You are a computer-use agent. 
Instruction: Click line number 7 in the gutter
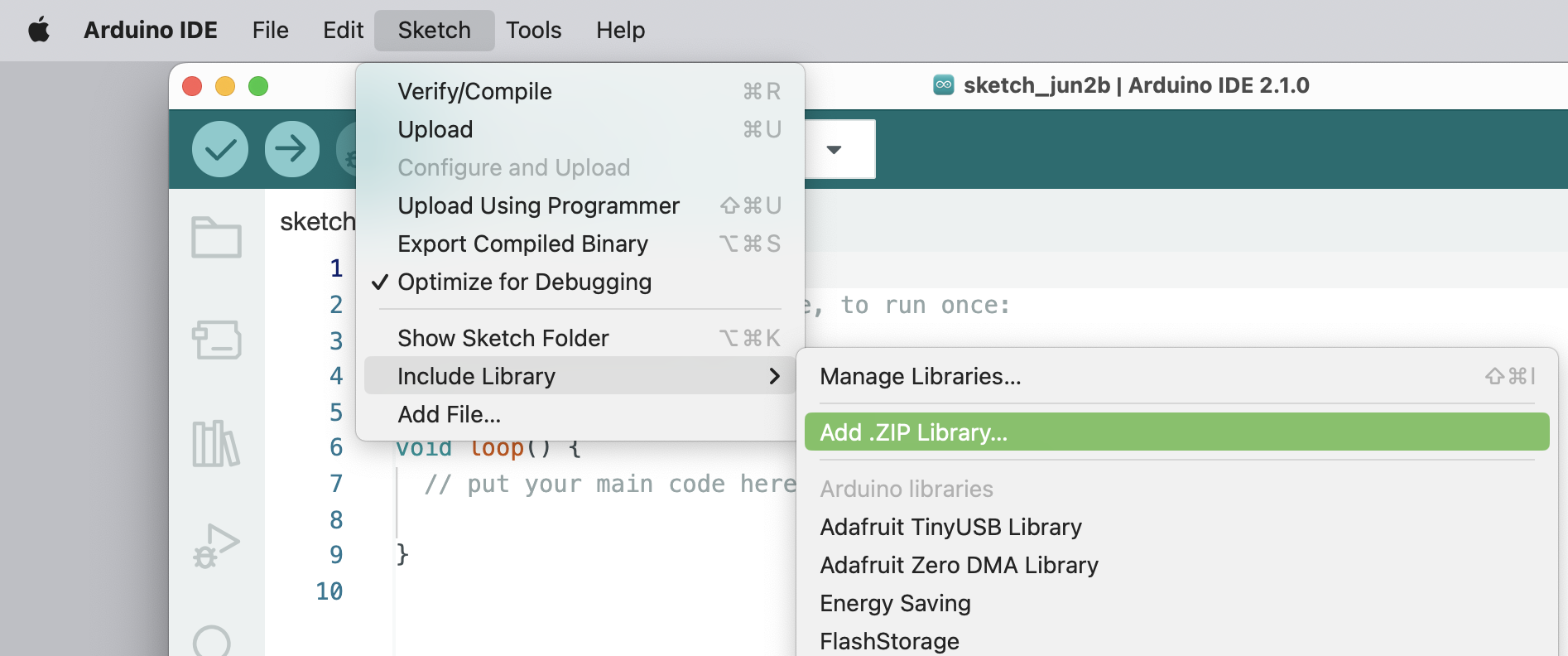click(x=336, y=484)
